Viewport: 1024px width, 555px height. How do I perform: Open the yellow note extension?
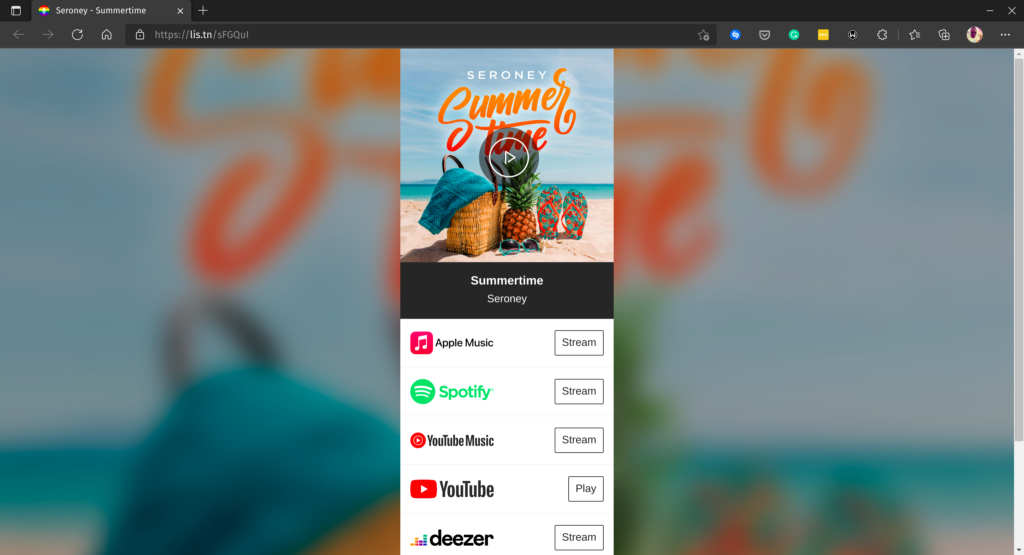pyautogui.click(x=823, y=35)
